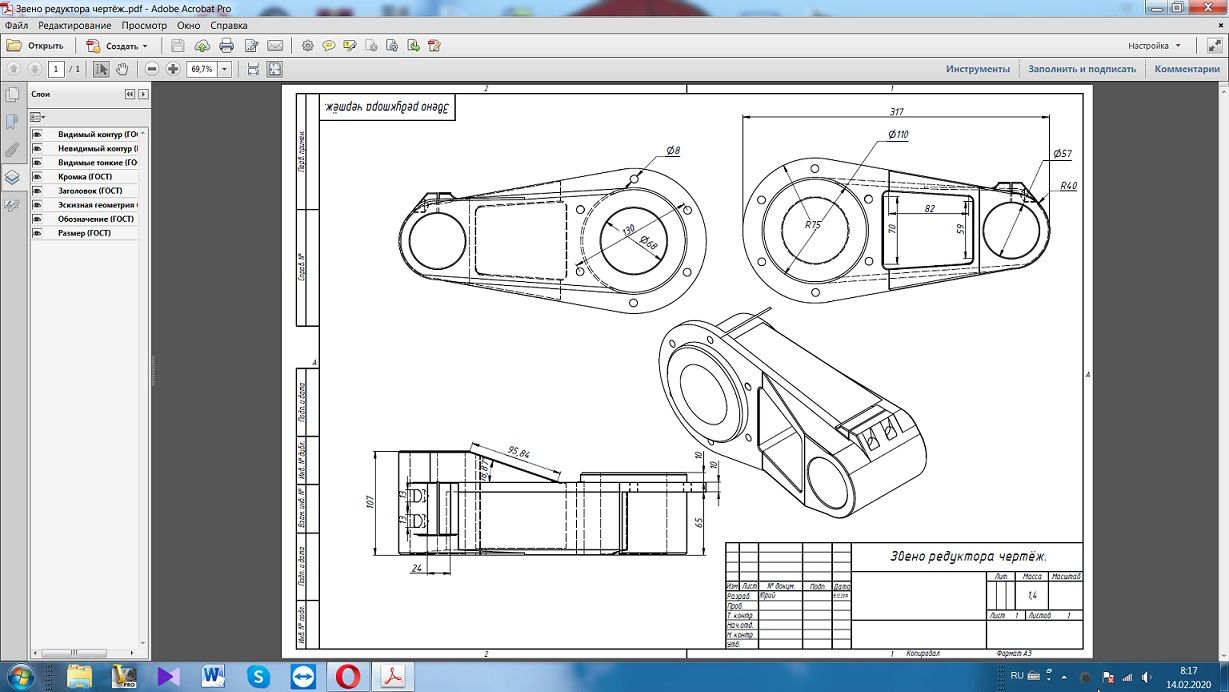Select the Hand pan tool

(x=122, y=69)
